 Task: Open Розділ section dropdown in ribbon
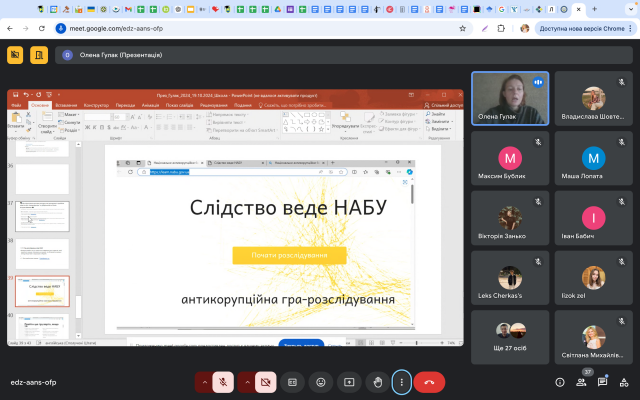69,130
